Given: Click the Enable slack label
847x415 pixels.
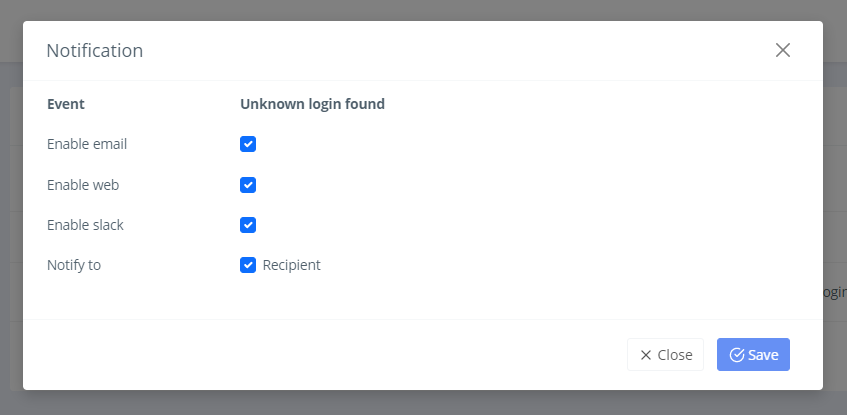Looking at the screenshot, I should [85, 225].
